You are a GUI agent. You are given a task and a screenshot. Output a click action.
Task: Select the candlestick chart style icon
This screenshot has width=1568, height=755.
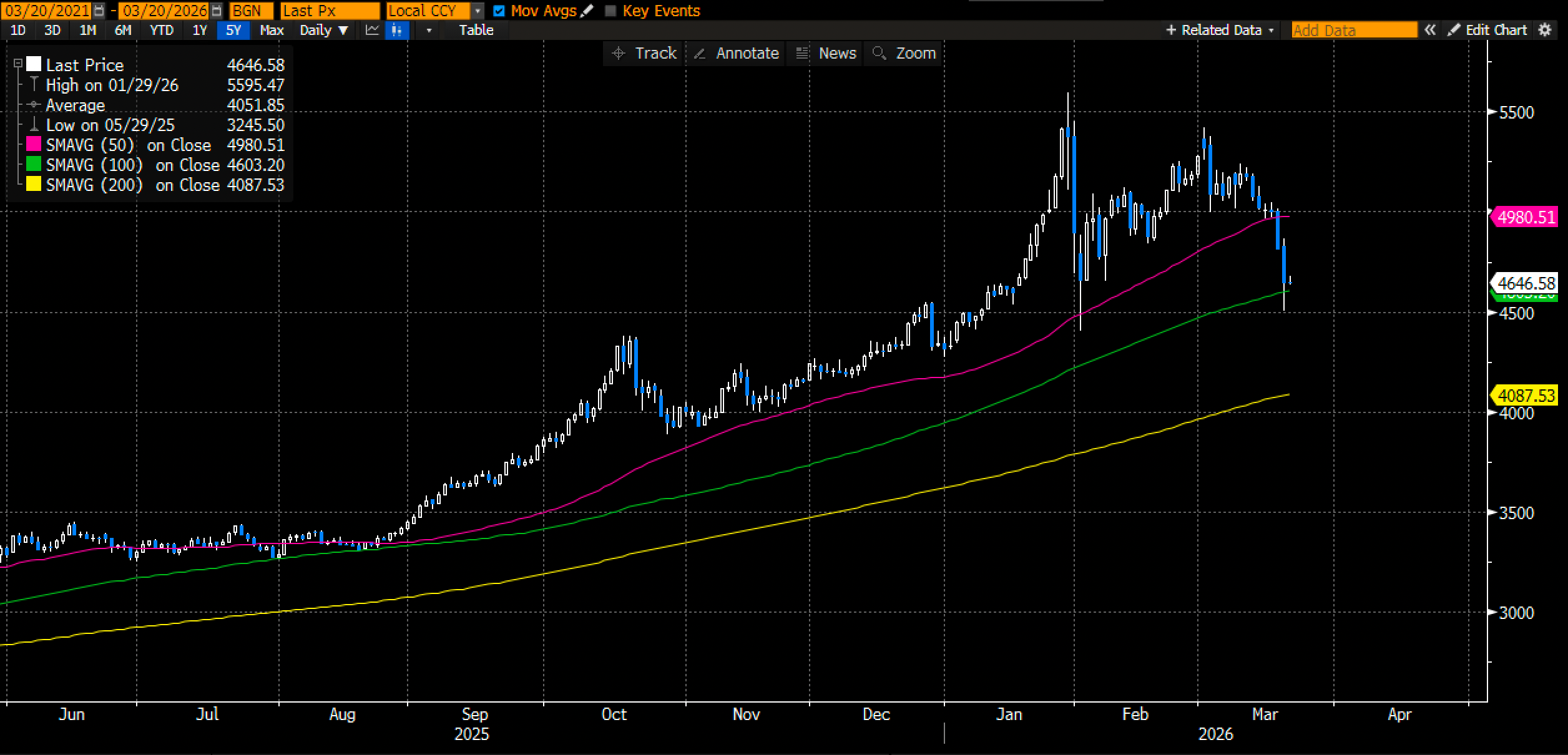pyautogui.click(x=396, y=30)
